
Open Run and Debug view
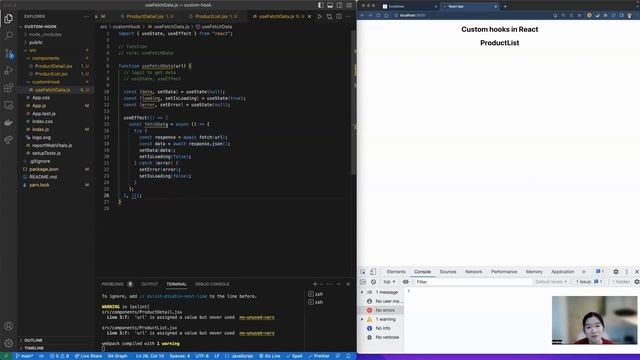[8, 70]
